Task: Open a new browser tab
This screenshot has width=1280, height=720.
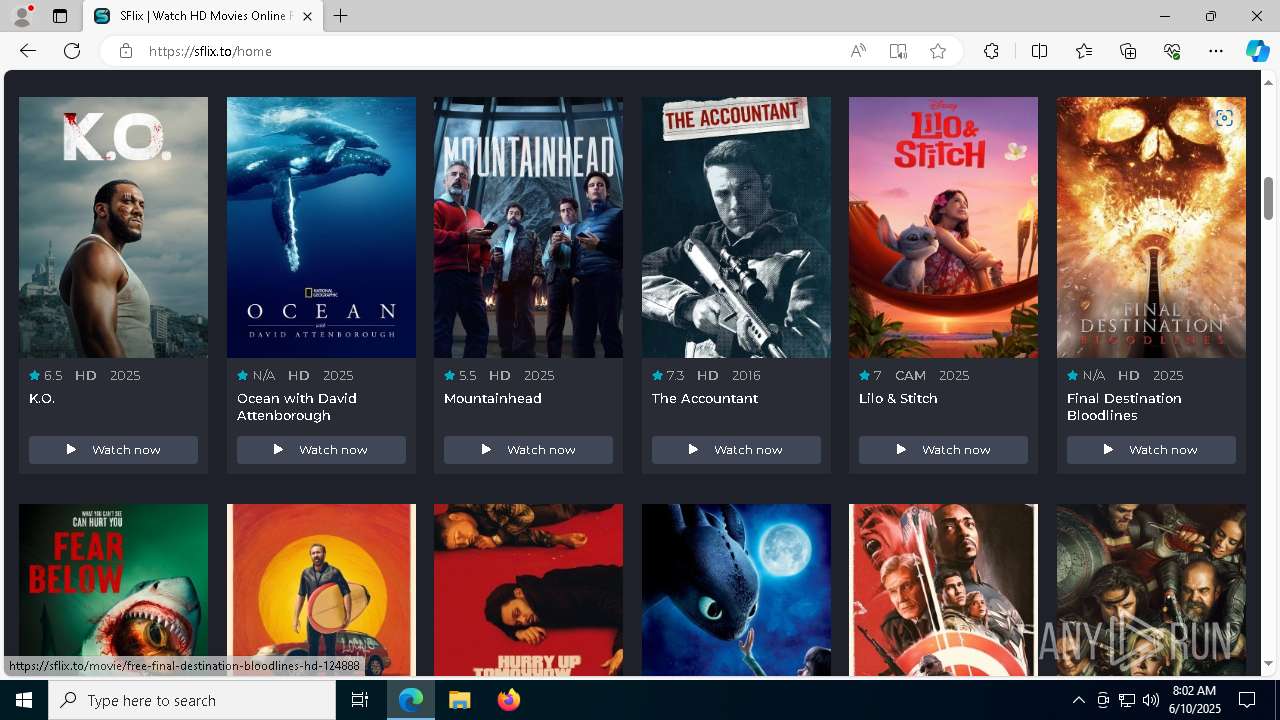Action: [x=341, y=16]
